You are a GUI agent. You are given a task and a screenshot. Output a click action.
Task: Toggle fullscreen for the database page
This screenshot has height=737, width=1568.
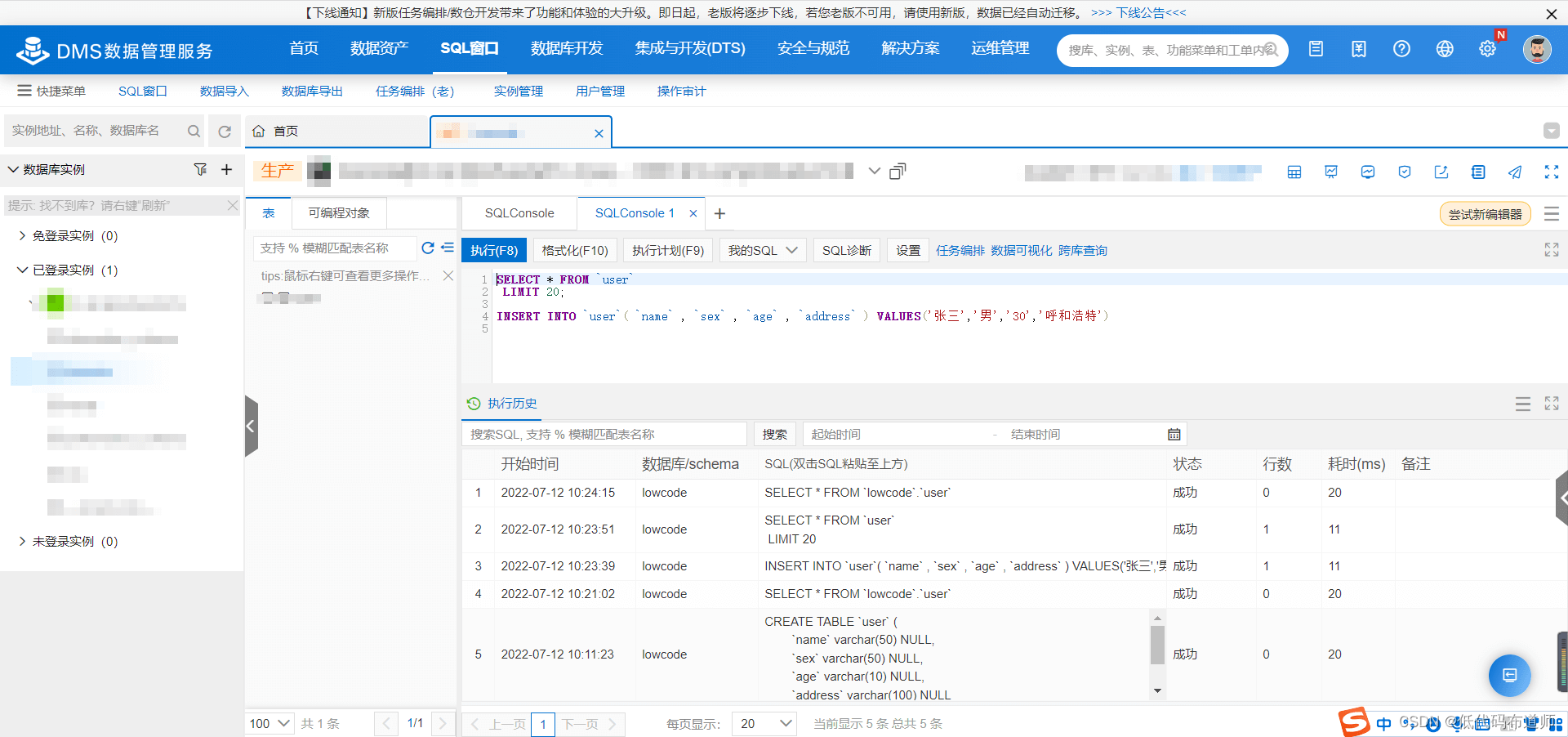[1552, 172]
